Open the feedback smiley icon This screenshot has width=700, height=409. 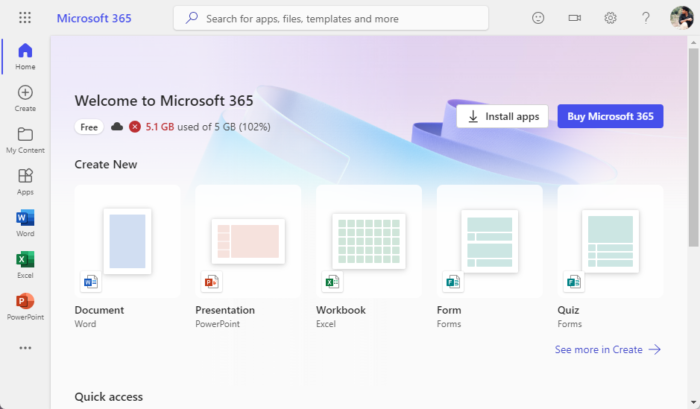tap(538, 18)
